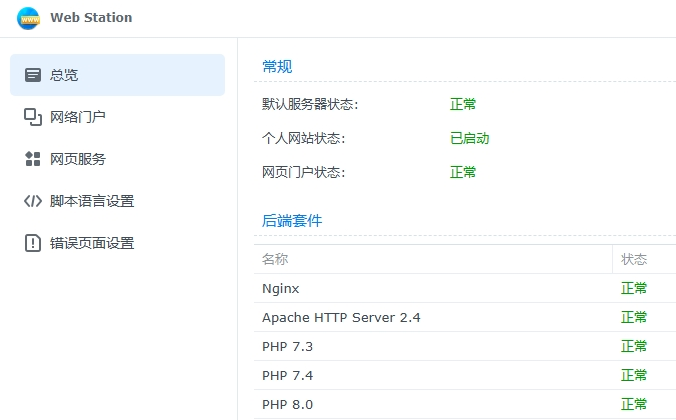Click the 错误页面设置 exclamation icon

33,243
